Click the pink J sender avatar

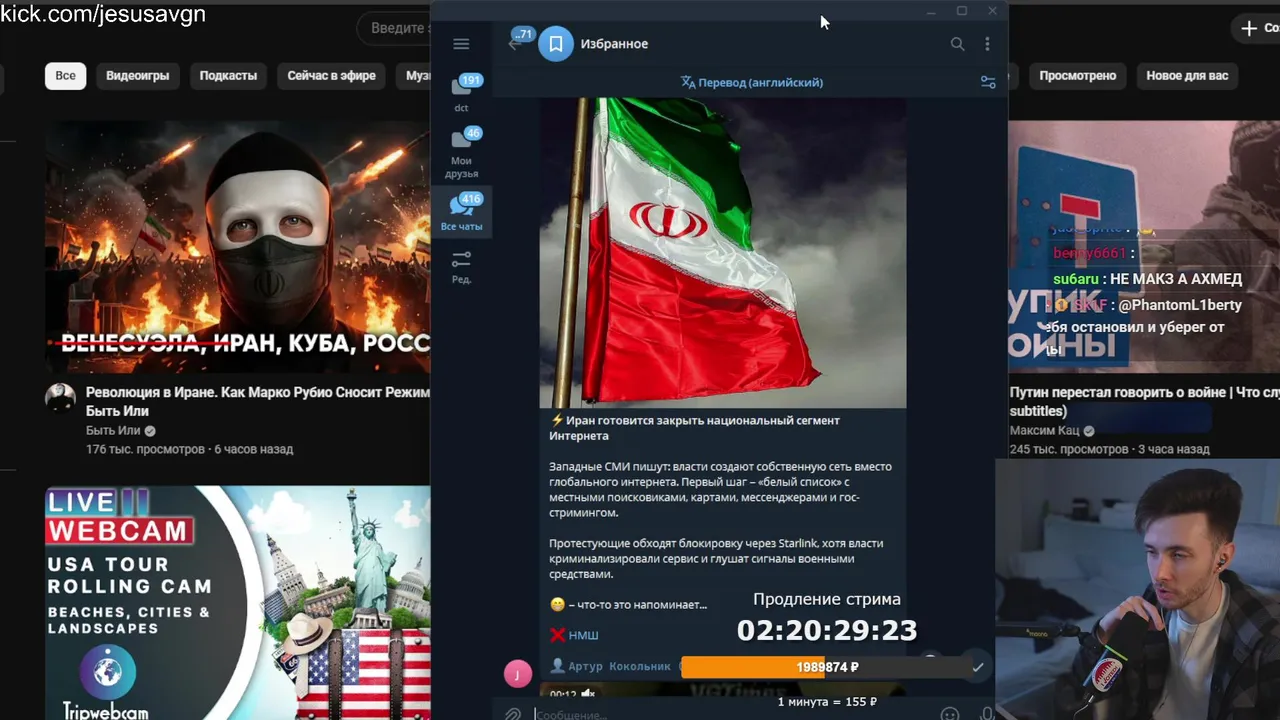tap(517, 673)
